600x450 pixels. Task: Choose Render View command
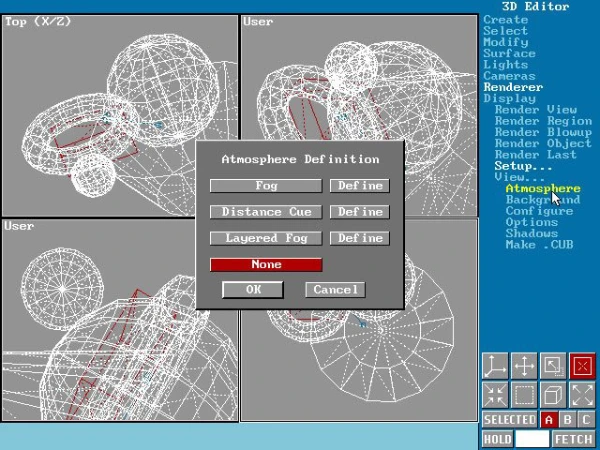coord(536,110)
